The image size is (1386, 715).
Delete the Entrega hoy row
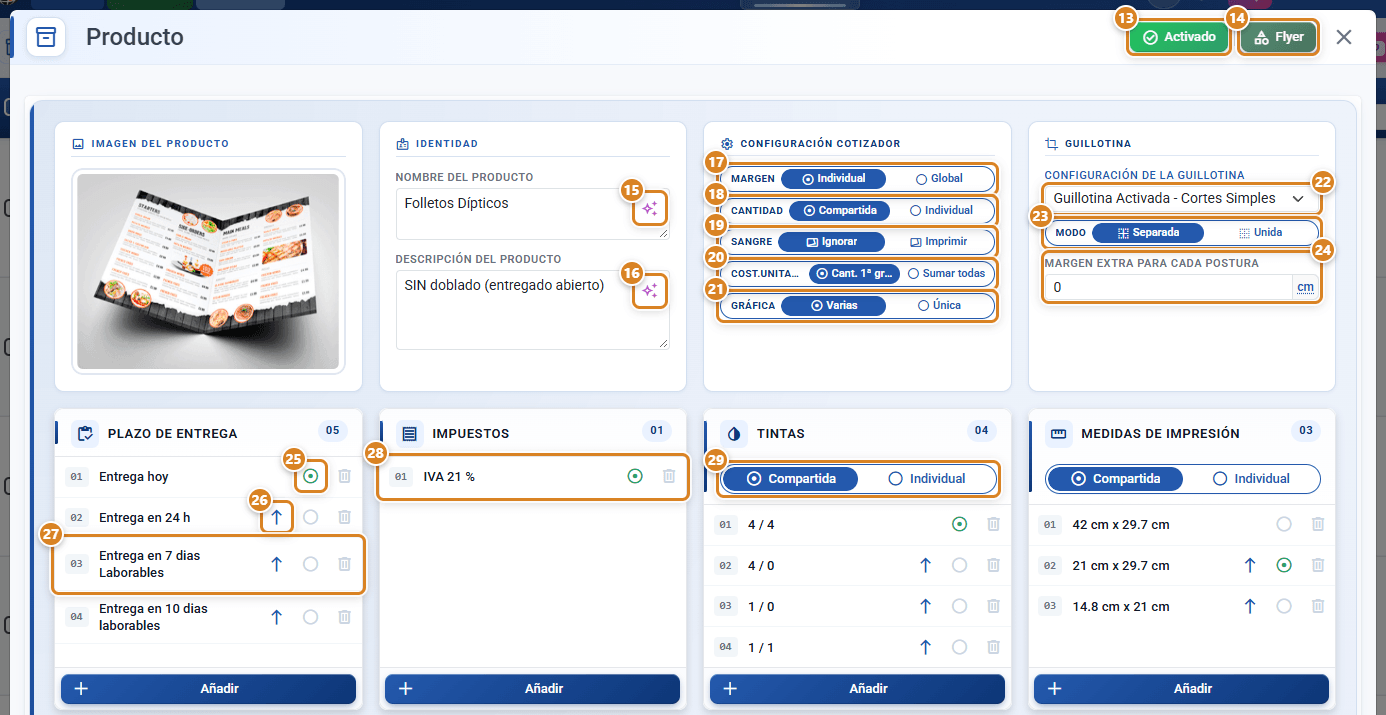(x=344, y=477)
